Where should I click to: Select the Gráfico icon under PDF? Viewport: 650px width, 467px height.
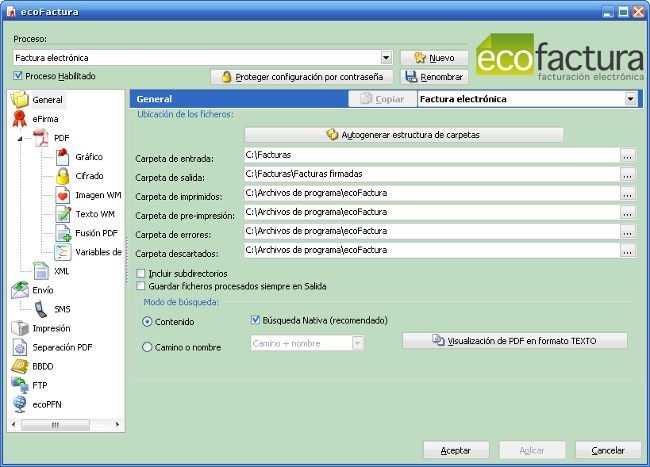[62, 157]
